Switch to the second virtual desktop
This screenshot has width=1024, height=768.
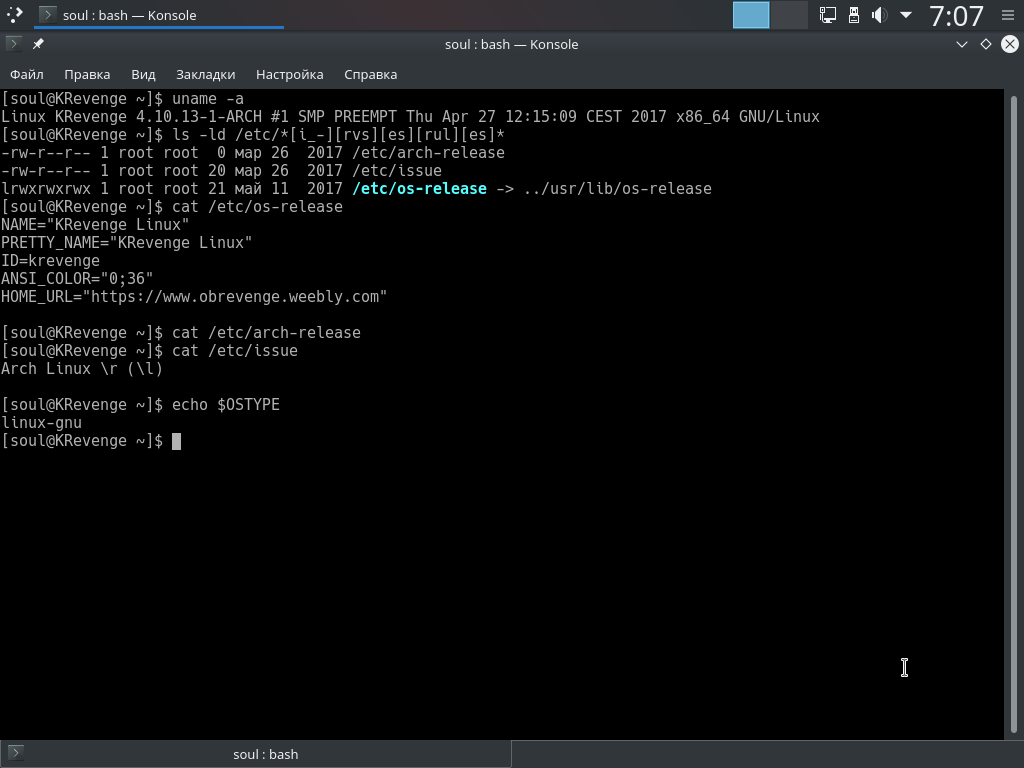pyautogui.click(x=789, y=14)
